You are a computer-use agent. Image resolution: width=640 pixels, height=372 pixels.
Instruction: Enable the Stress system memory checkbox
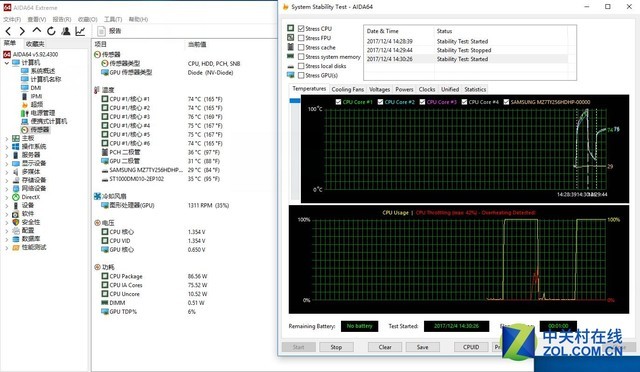[301, 57]
